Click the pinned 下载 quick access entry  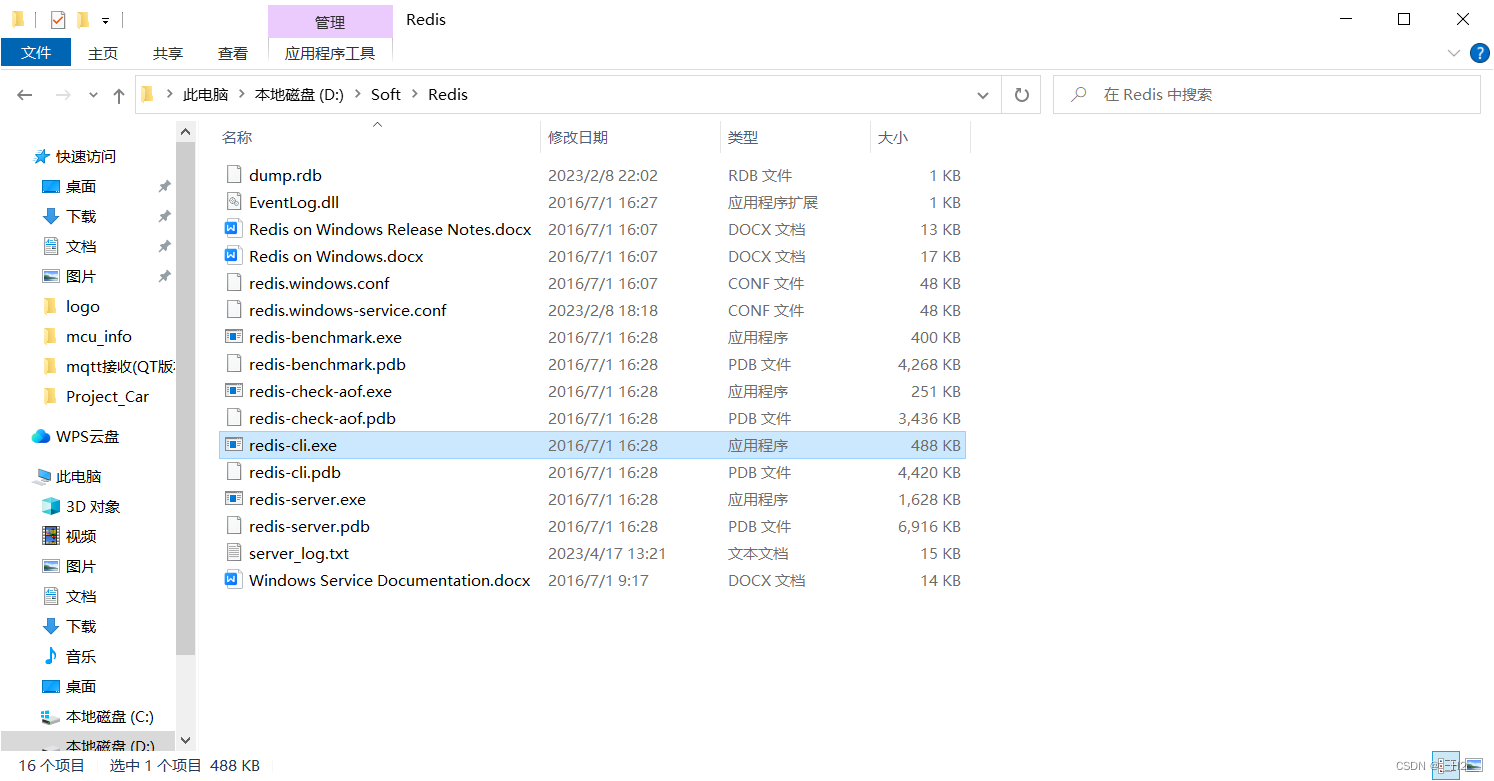click(81, 216)
